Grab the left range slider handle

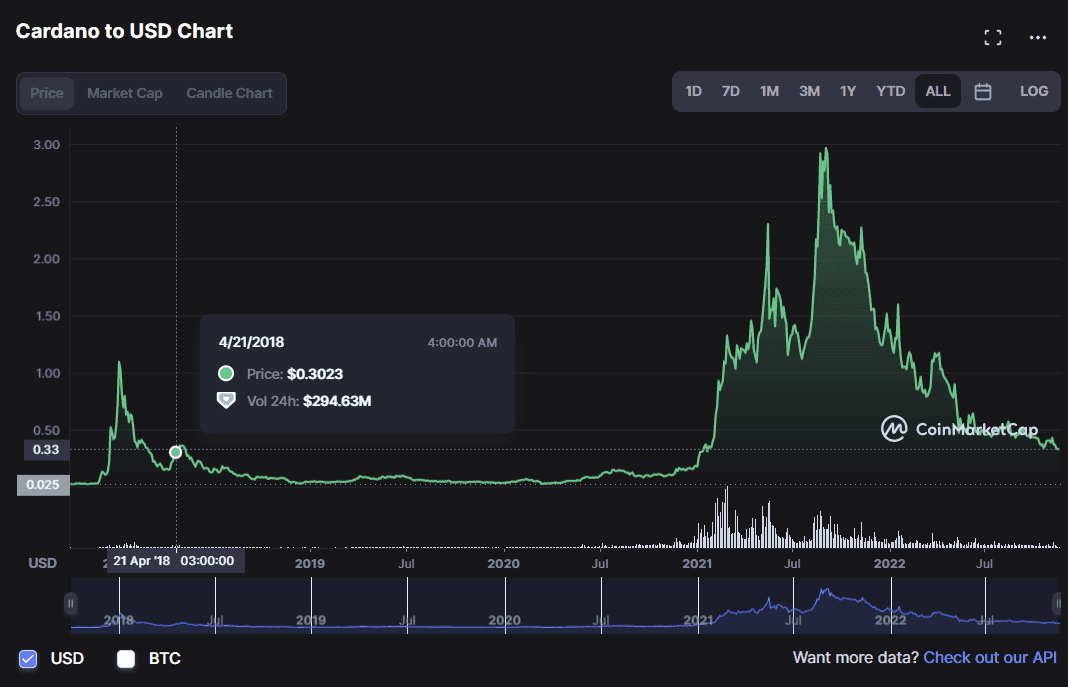tap(71, 604)
